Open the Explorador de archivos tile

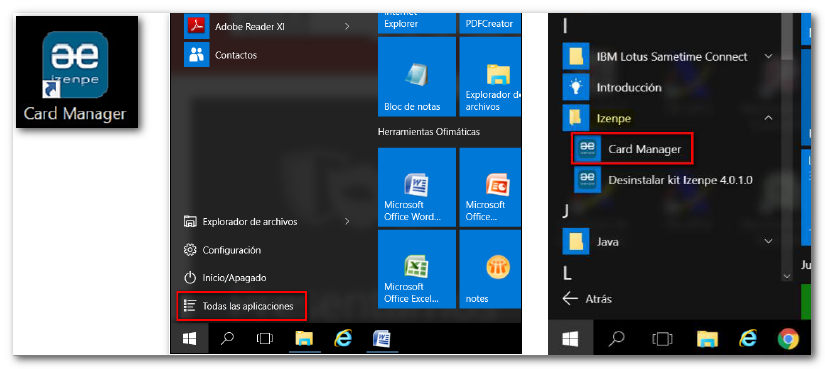490,76
